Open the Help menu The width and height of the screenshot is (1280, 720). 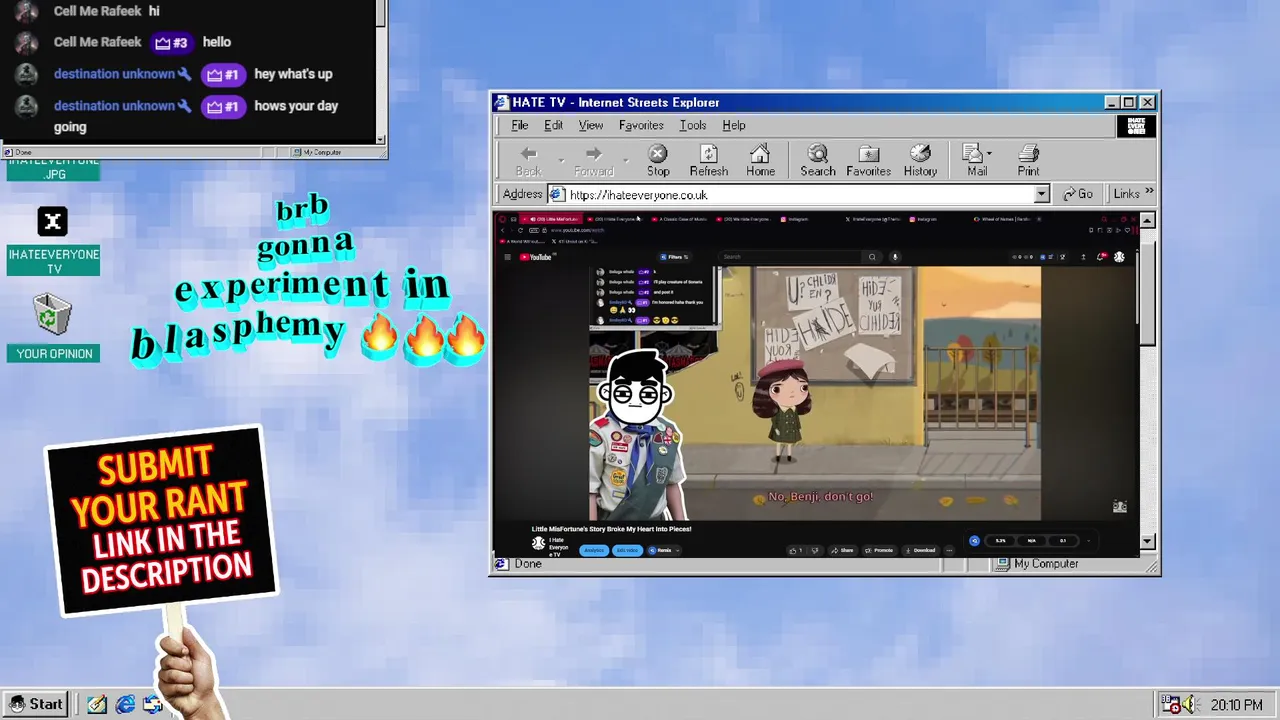coord(734,125)
